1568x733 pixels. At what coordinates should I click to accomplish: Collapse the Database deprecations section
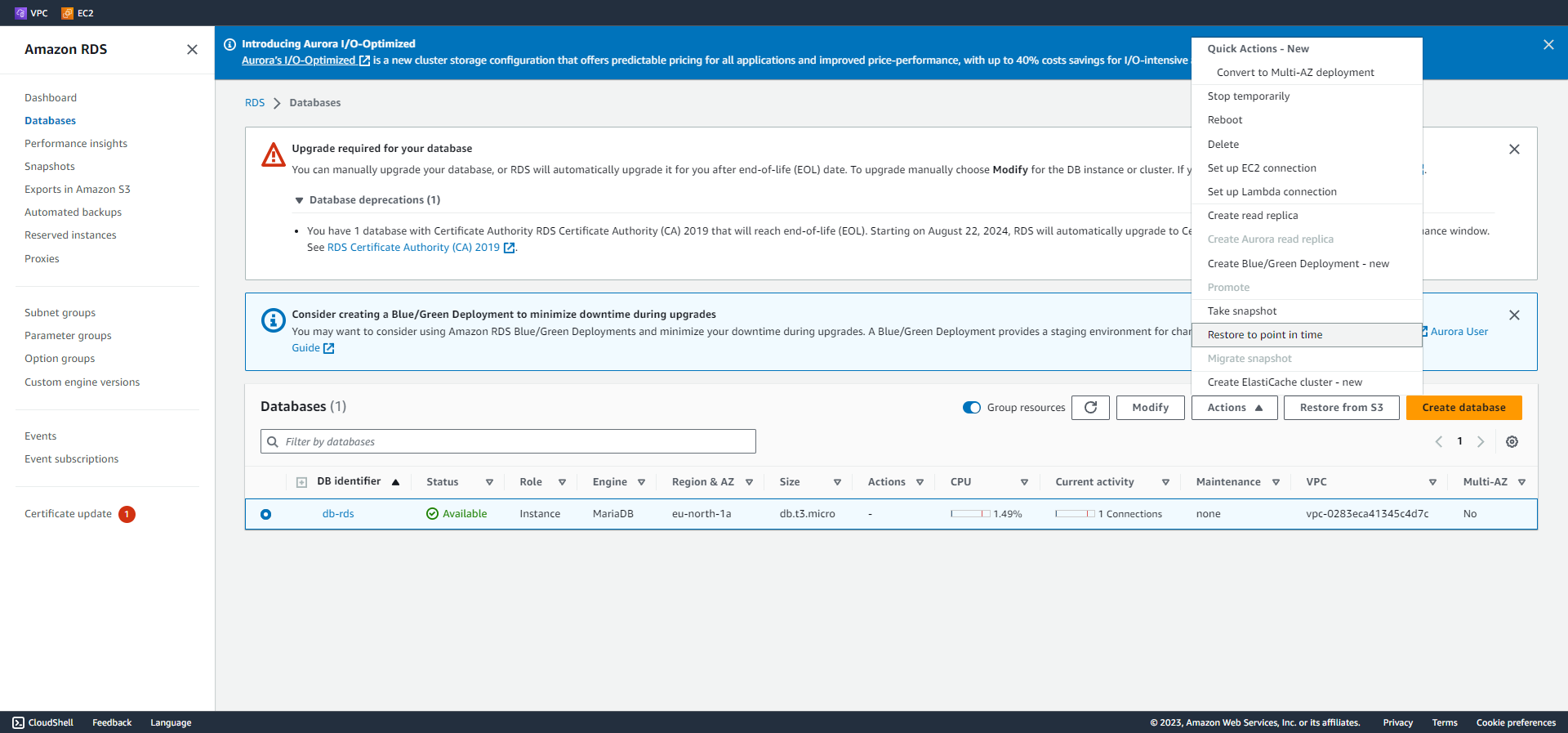299,200
